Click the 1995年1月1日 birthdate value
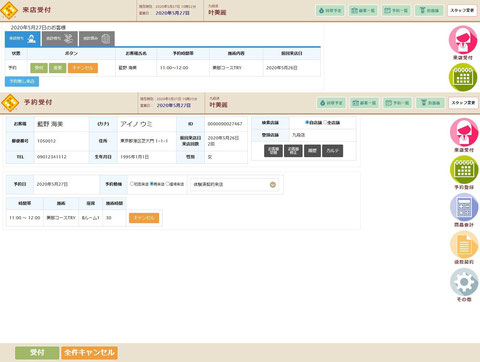This screenshot has width=480, height=362. [x=135, y=157]
